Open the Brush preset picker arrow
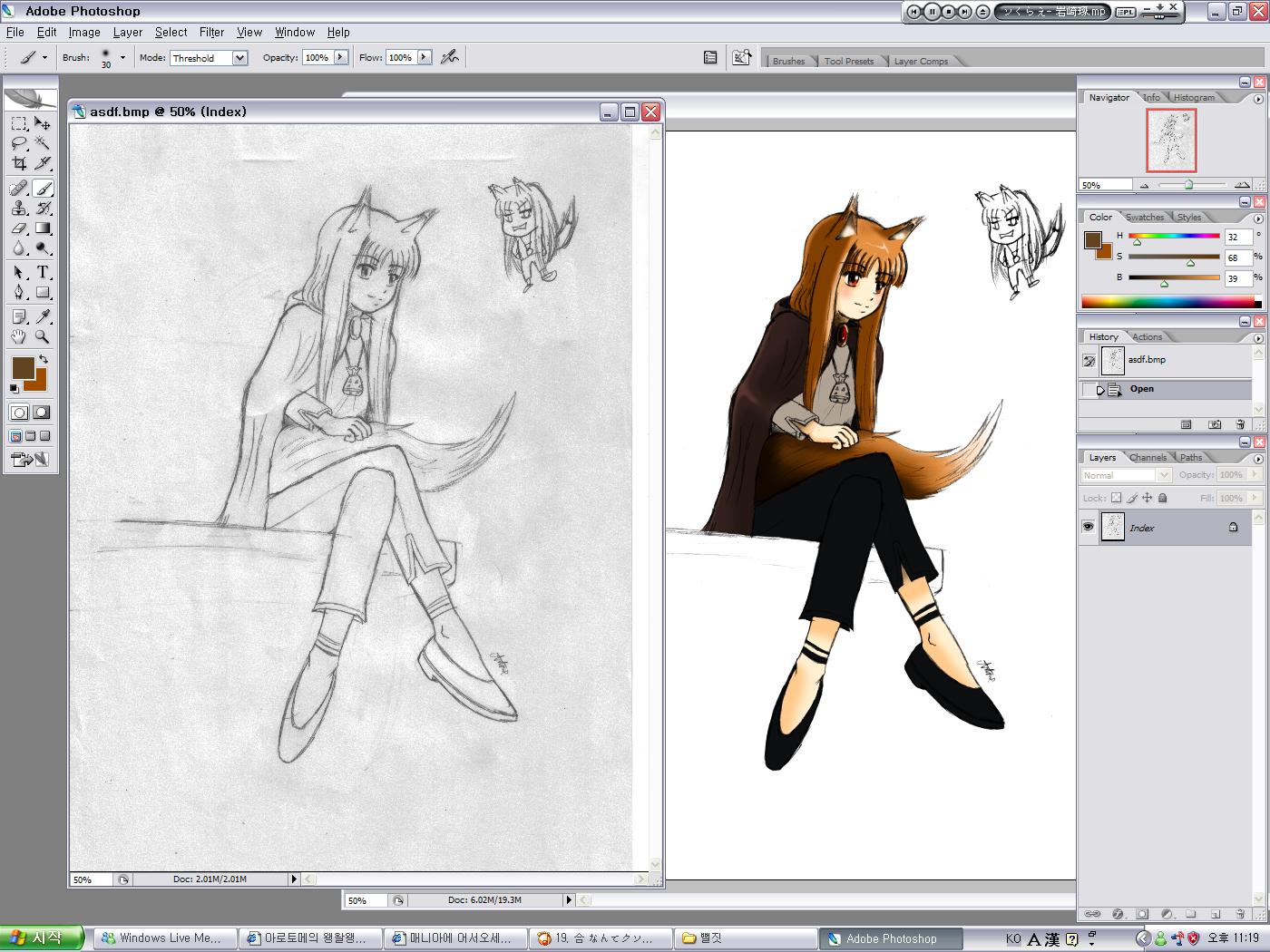1270x952 pixels. click(x=122, y=58)
